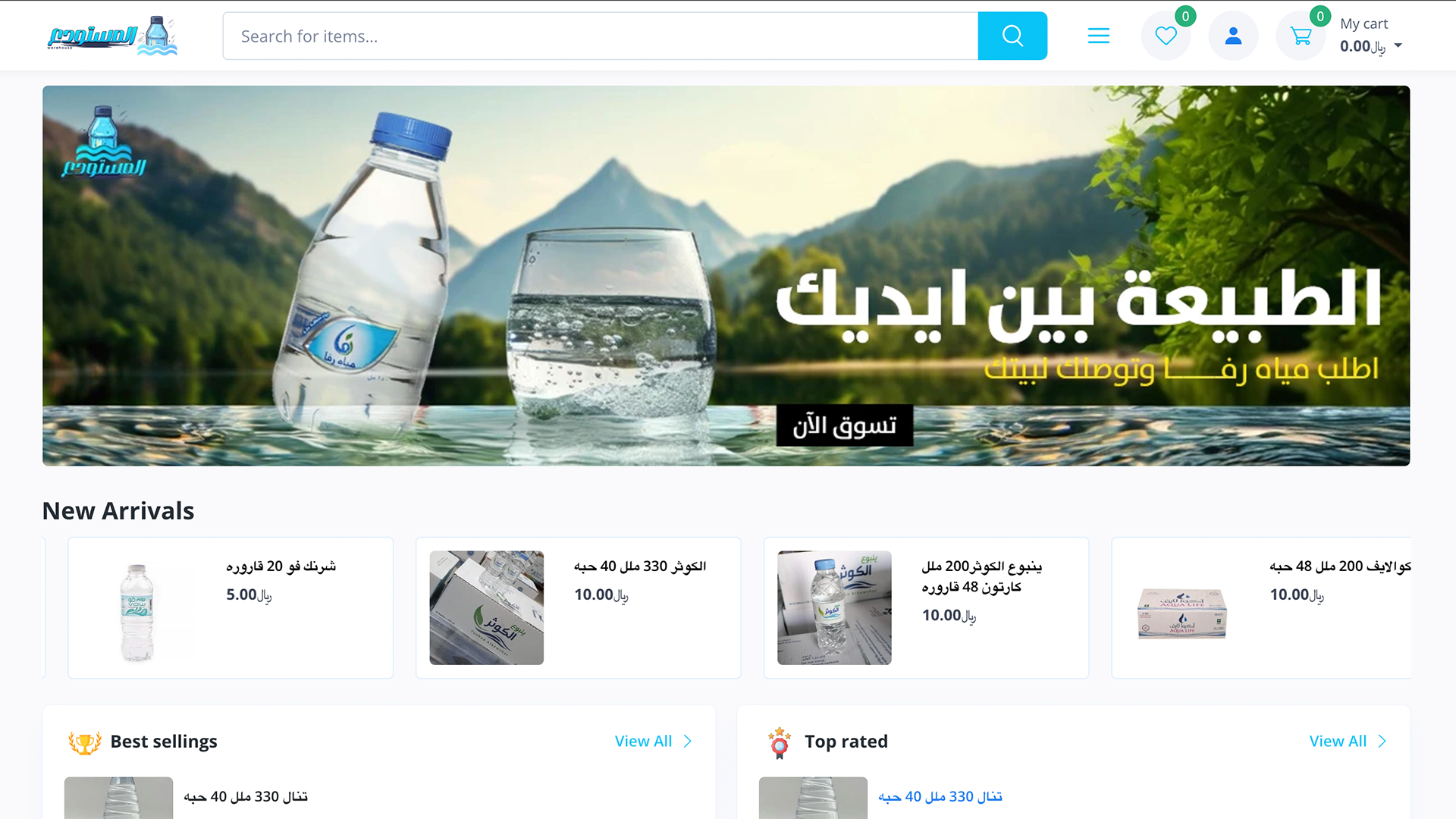Screen dimensions: 1456x819
Task: Click the store logo in header
Action: coord(112,36)
